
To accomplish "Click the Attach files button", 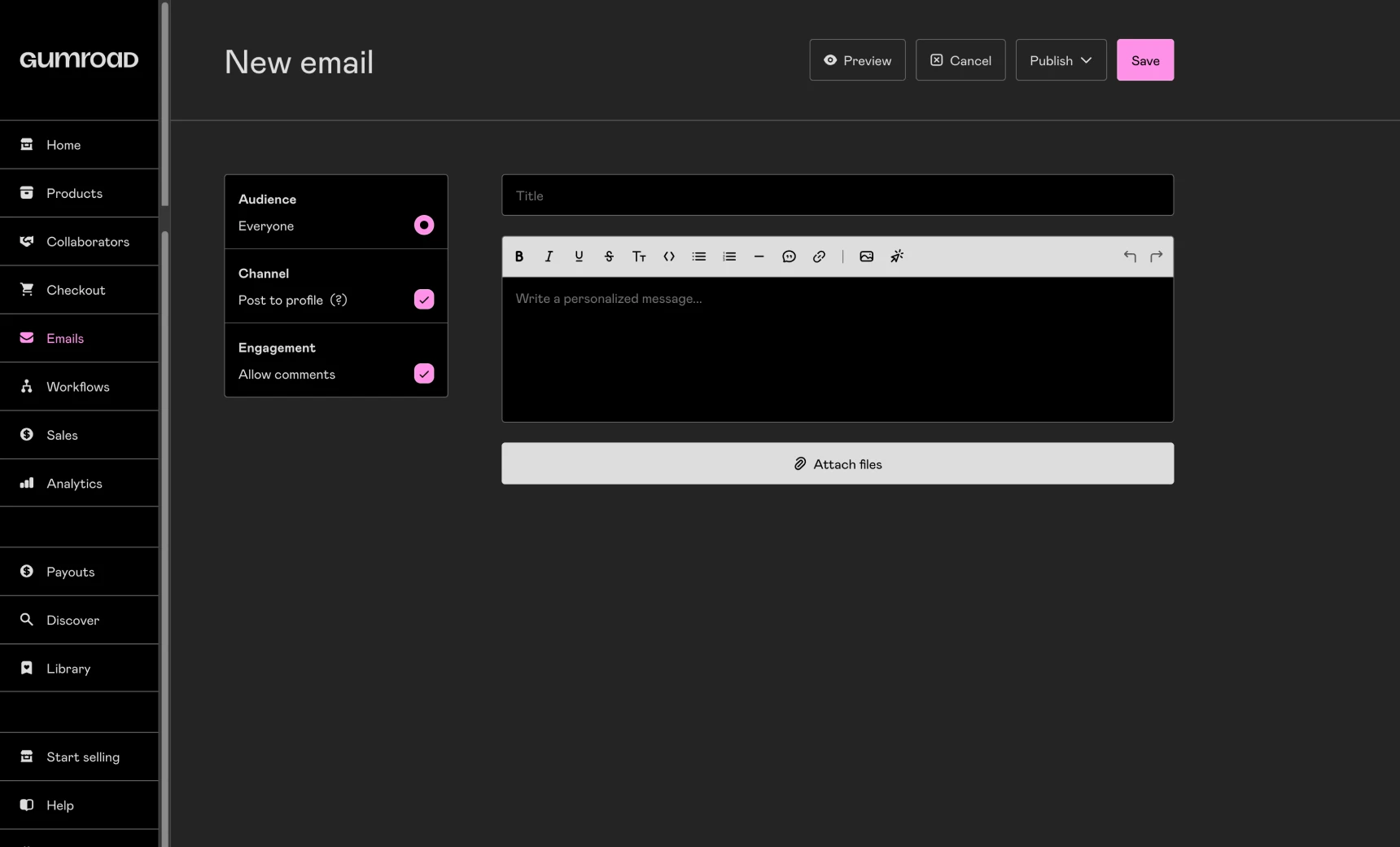I will click(838, 464).
